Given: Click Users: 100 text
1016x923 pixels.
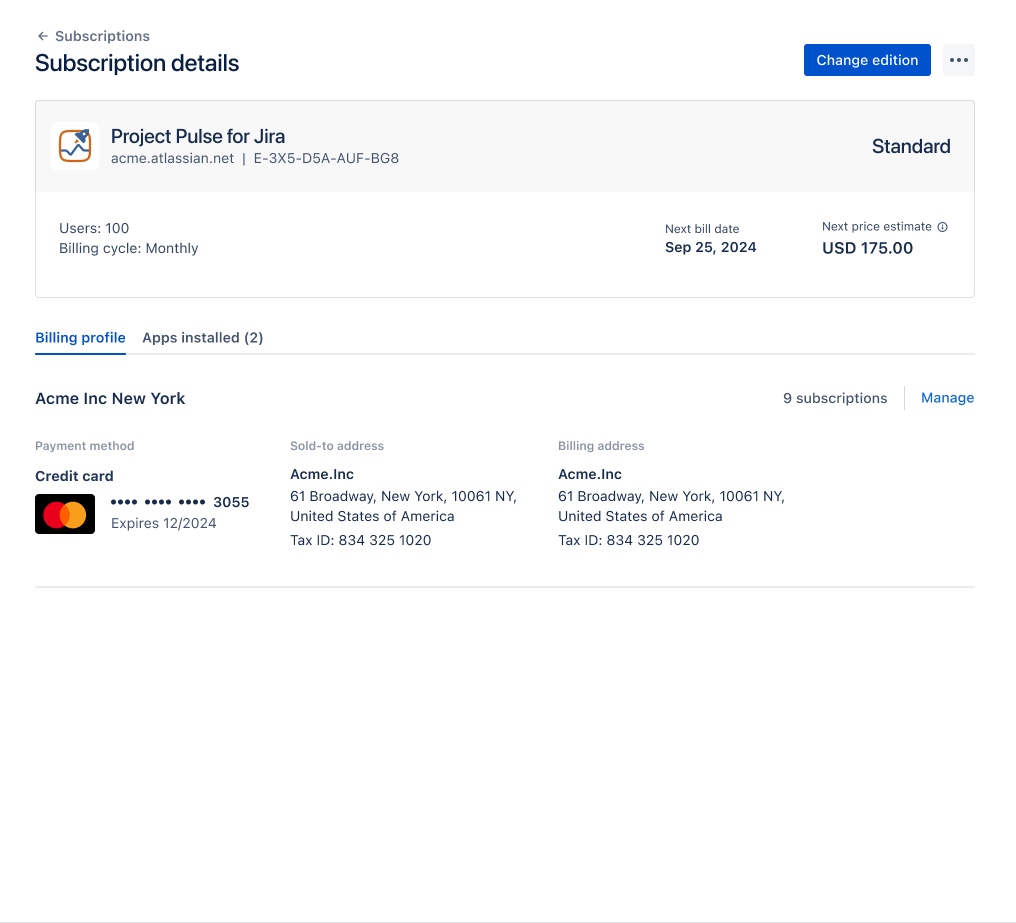Looking at the screenshot, I should pyautogui.click(x=94, y=228).
